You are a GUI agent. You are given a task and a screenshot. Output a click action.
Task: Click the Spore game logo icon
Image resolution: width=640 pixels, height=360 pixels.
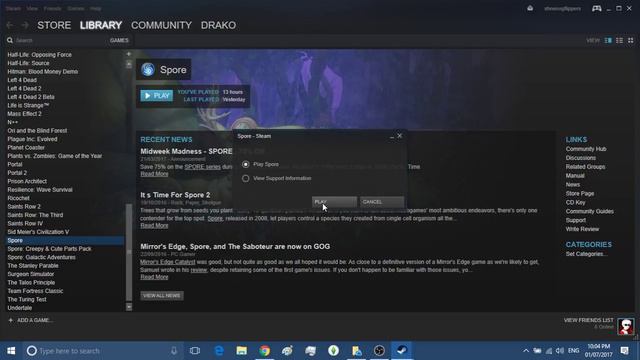(x=148, y=70)
